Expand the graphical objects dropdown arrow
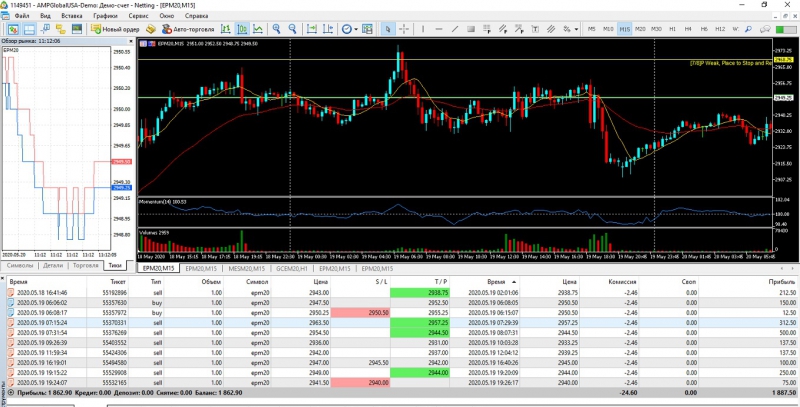 tap(577, 29)
